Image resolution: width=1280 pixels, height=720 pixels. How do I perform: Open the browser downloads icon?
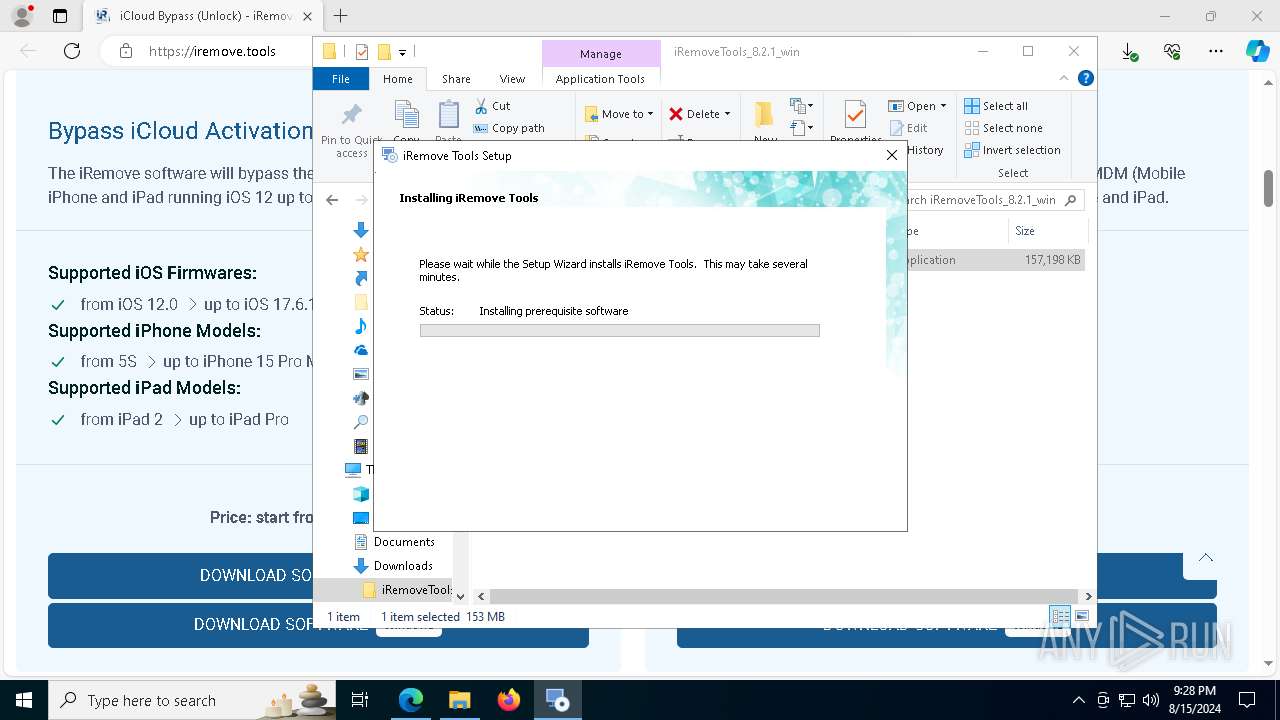coord(1129,51)
